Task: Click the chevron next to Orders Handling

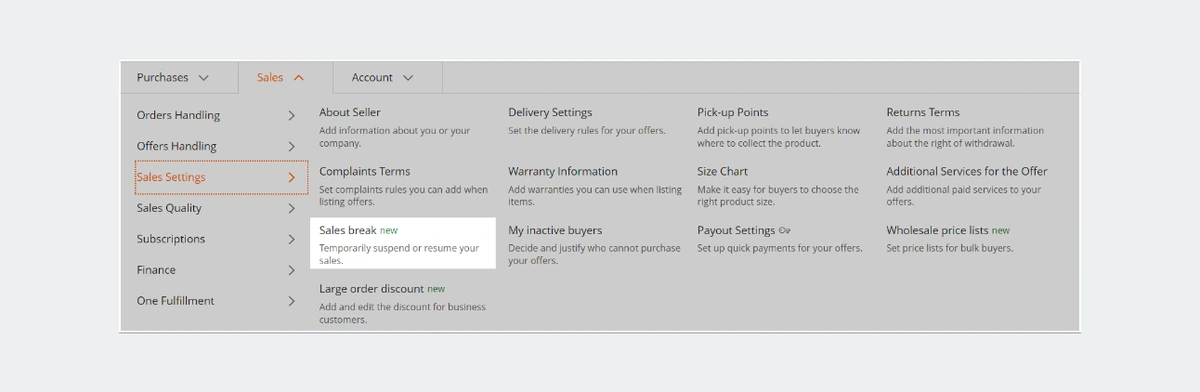Action: tap(291, 116)
